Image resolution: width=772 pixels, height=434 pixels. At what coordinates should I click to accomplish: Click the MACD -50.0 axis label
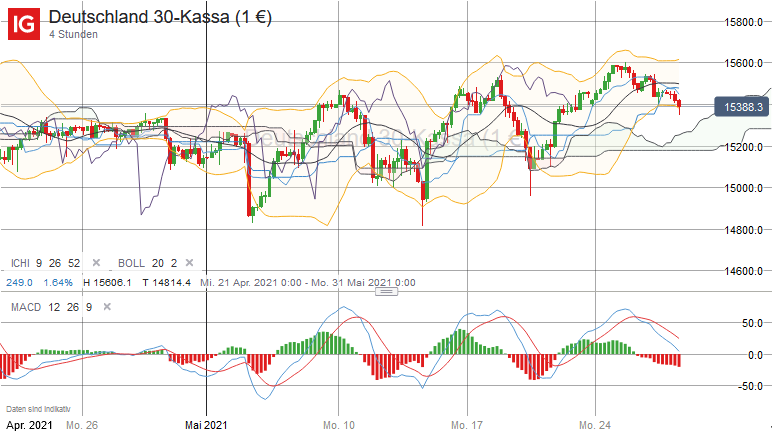[750, 386]
